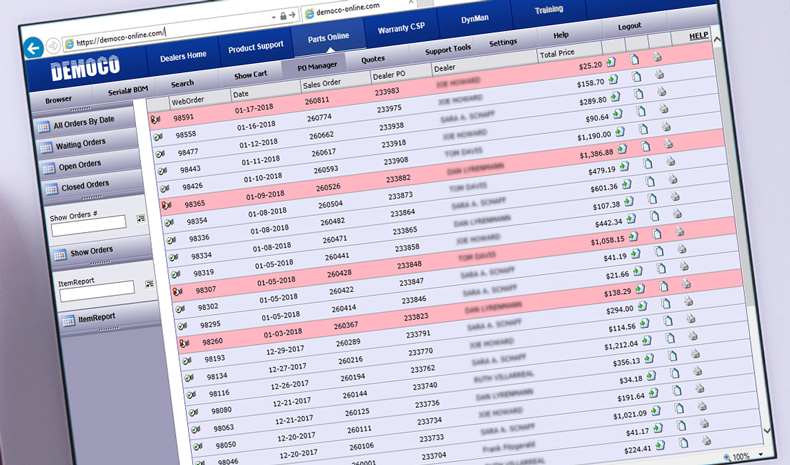Click the document icon for the $158.70 order
Screen dimensions: 790x465
click(638, 77)
